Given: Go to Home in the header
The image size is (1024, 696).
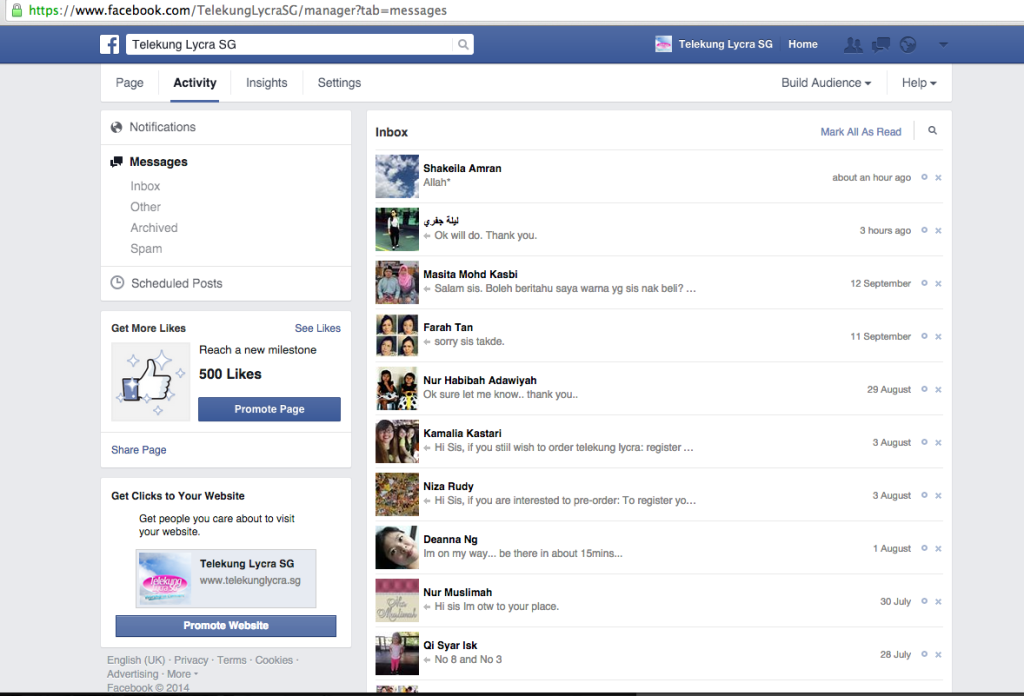Looking at the screenshot, I should pyautogui.click(x=803, y=44).
